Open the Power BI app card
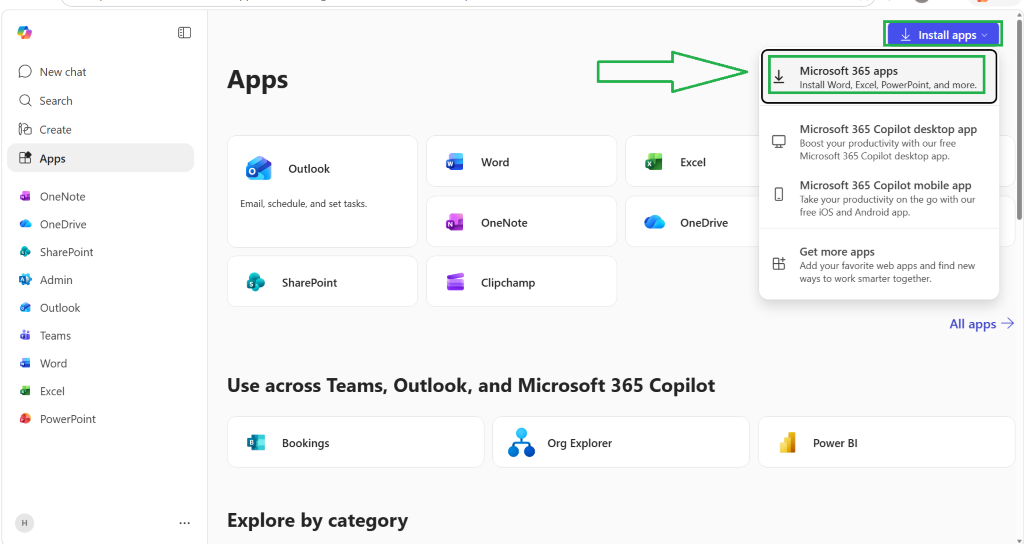 (x=886, y=442)
